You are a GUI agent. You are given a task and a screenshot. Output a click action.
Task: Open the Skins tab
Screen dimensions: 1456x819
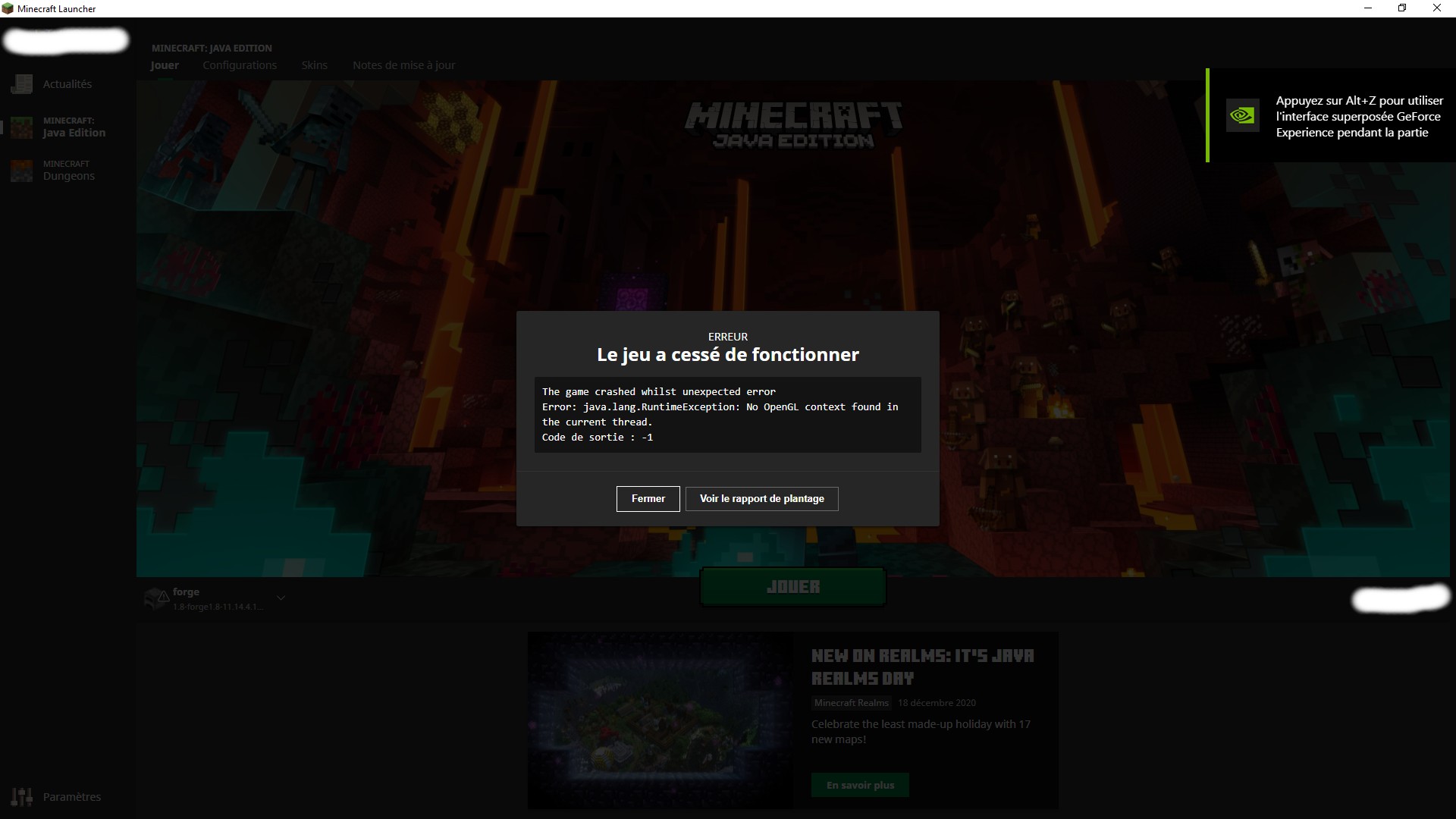click(315, 65)
